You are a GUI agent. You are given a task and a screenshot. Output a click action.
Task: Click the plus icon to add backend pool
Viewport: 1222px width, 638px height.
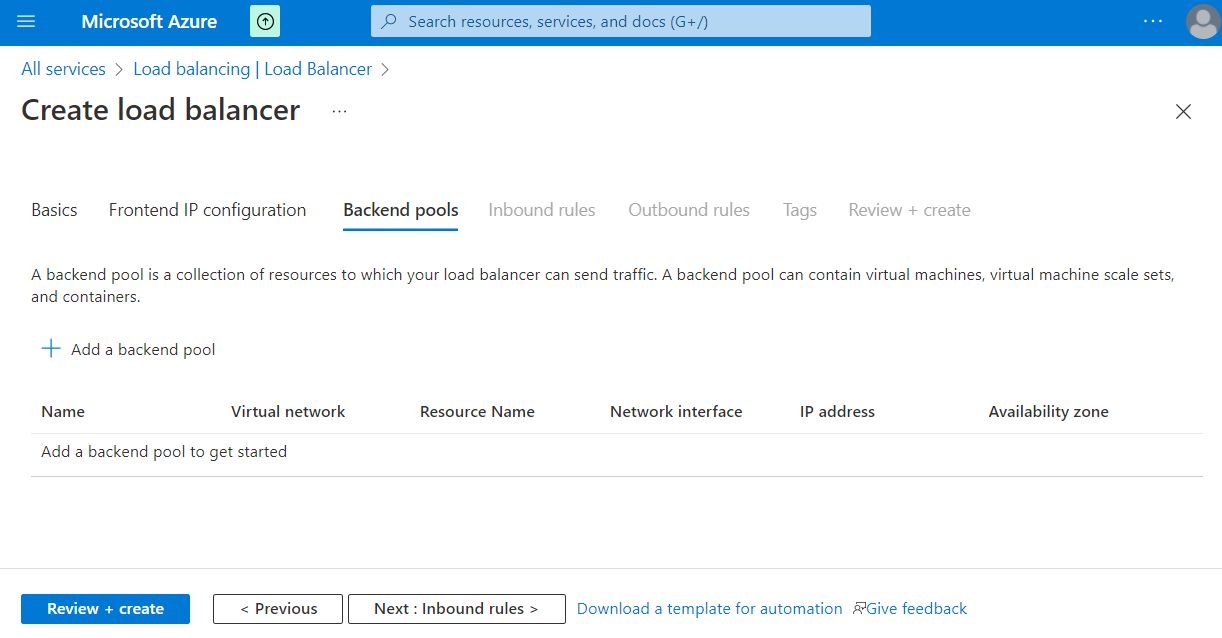(x=50, y=349)
